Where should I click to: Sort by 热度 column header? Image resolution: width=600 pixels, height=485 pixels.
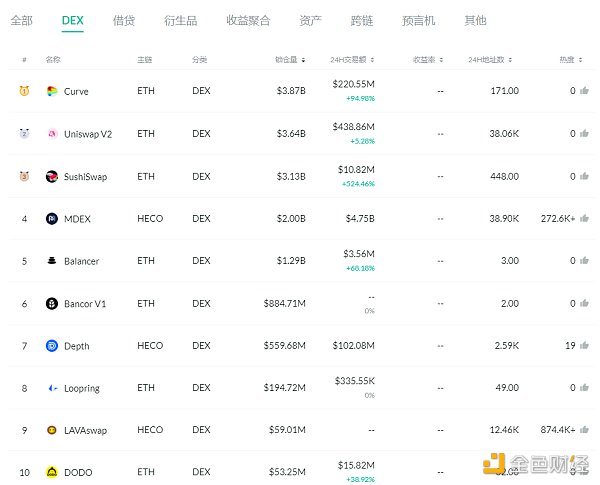568,60
